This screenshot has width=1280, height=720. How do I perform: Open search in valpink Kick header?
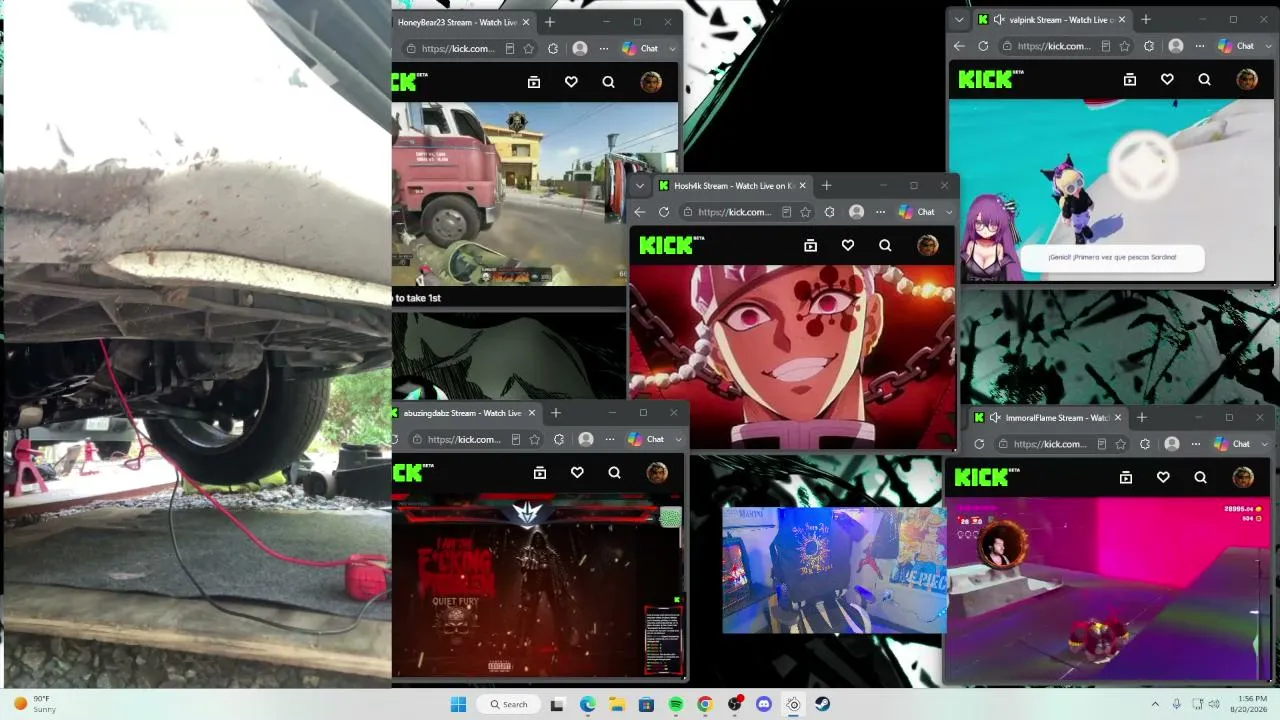coord(1204,79)
